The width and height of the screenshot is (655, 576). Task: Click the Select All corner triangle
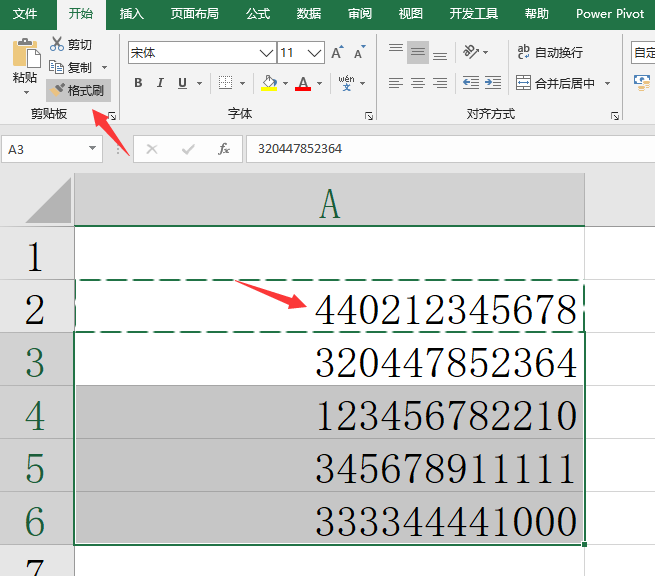point(48,200)
